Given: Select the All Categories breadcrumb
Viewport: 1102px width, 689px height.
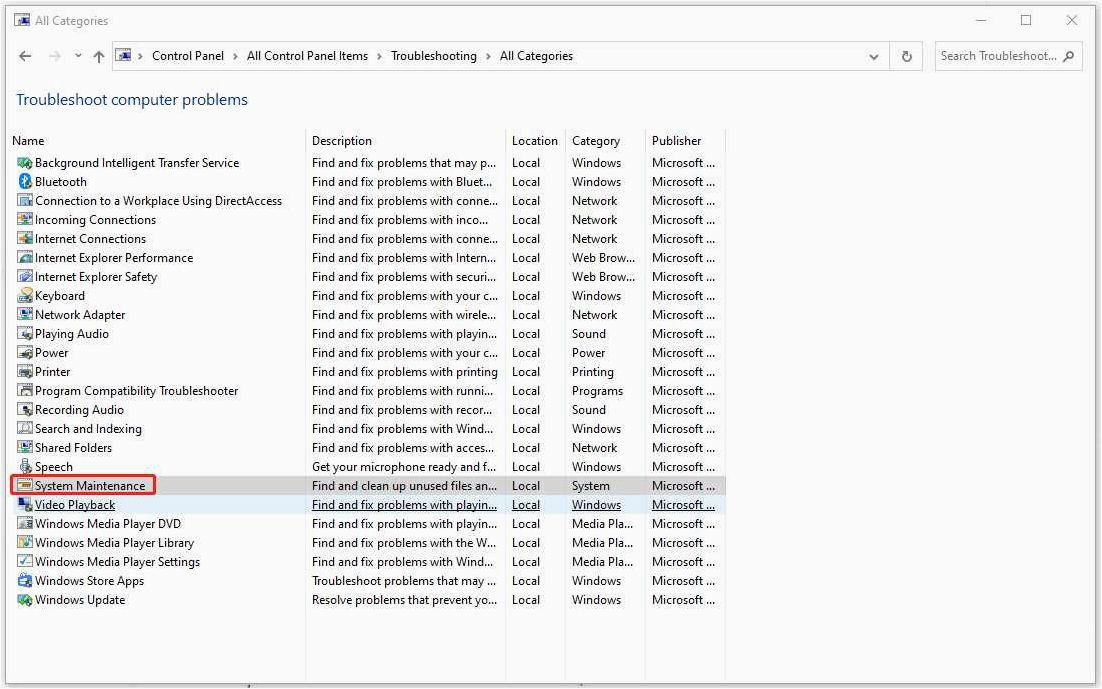Looking at the screenshot, I should 536,56.
